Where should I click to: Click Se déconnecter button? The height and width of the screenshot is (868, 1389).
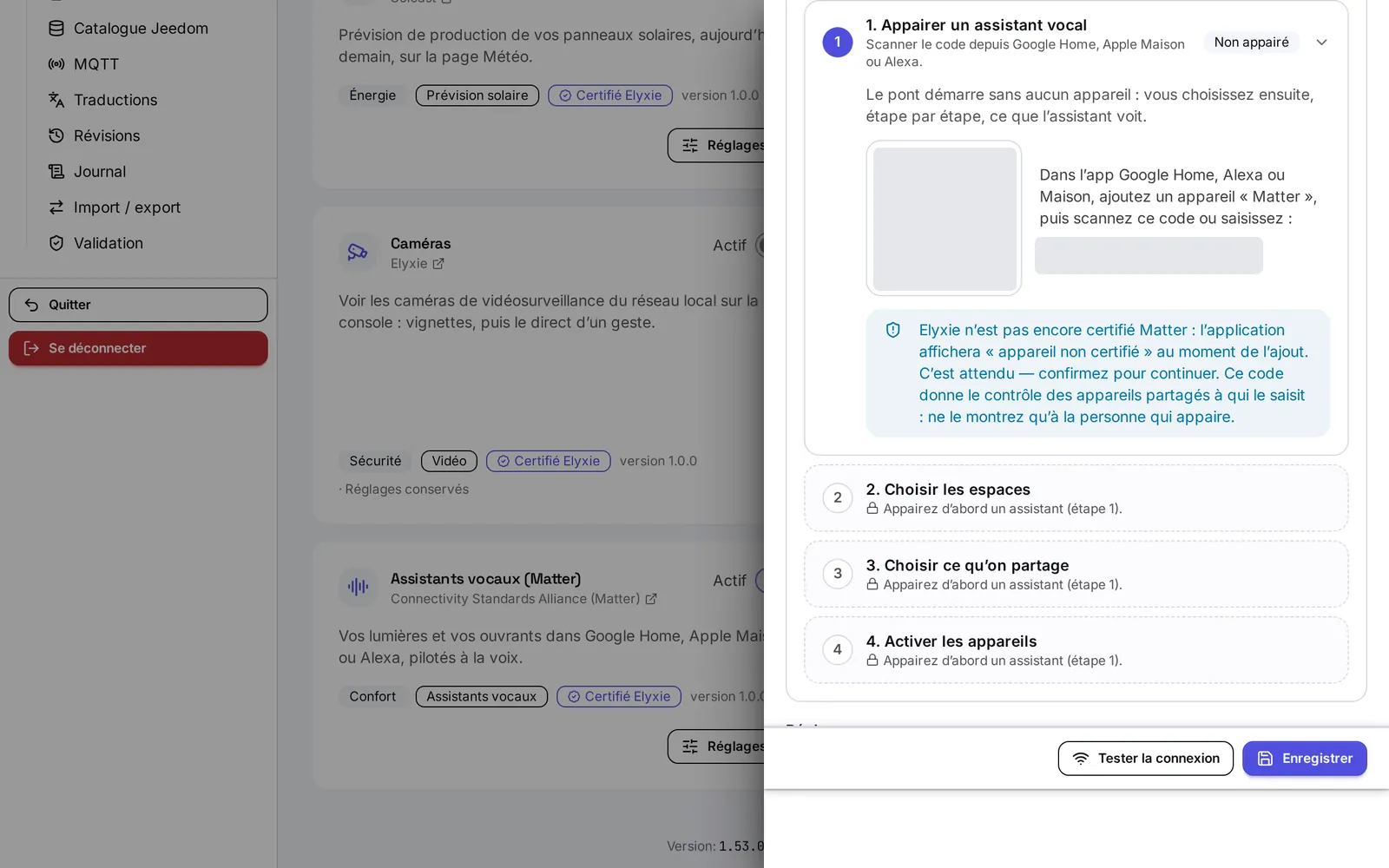tap(138, 348)
